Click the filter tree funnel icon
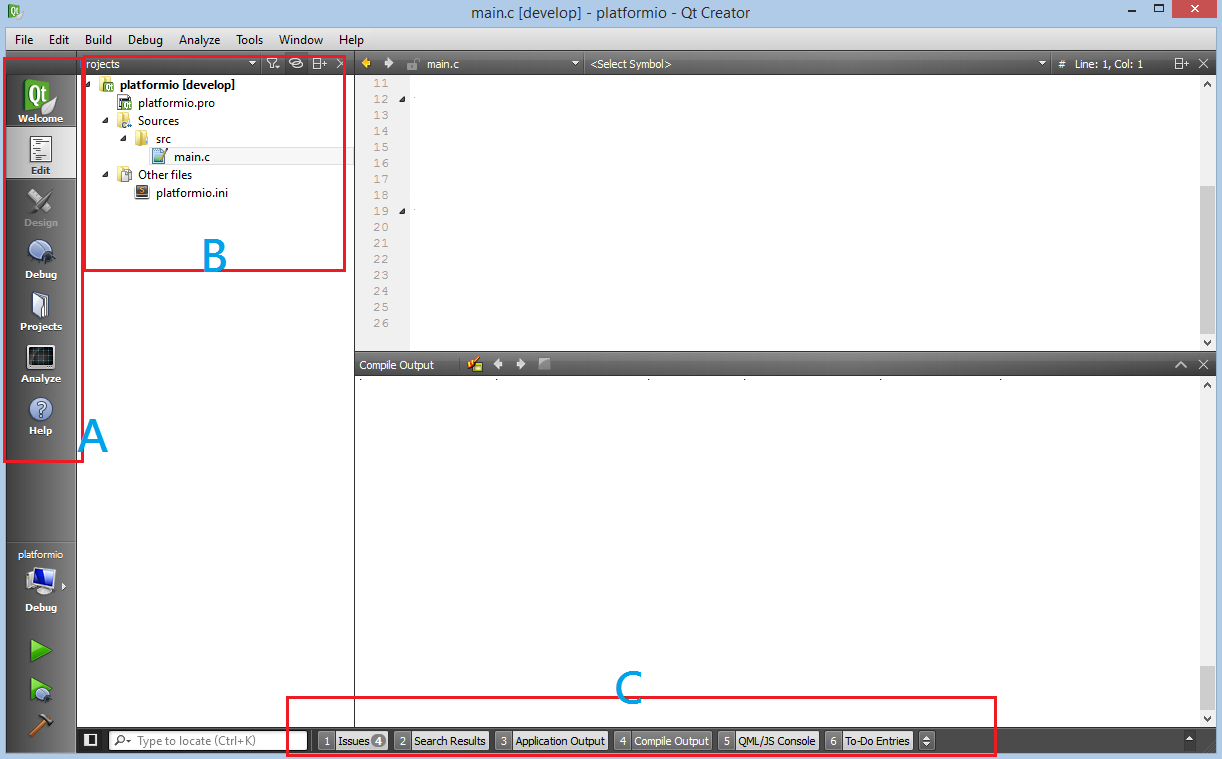Viewport: 1222px width, 759px height. [273, 64]
